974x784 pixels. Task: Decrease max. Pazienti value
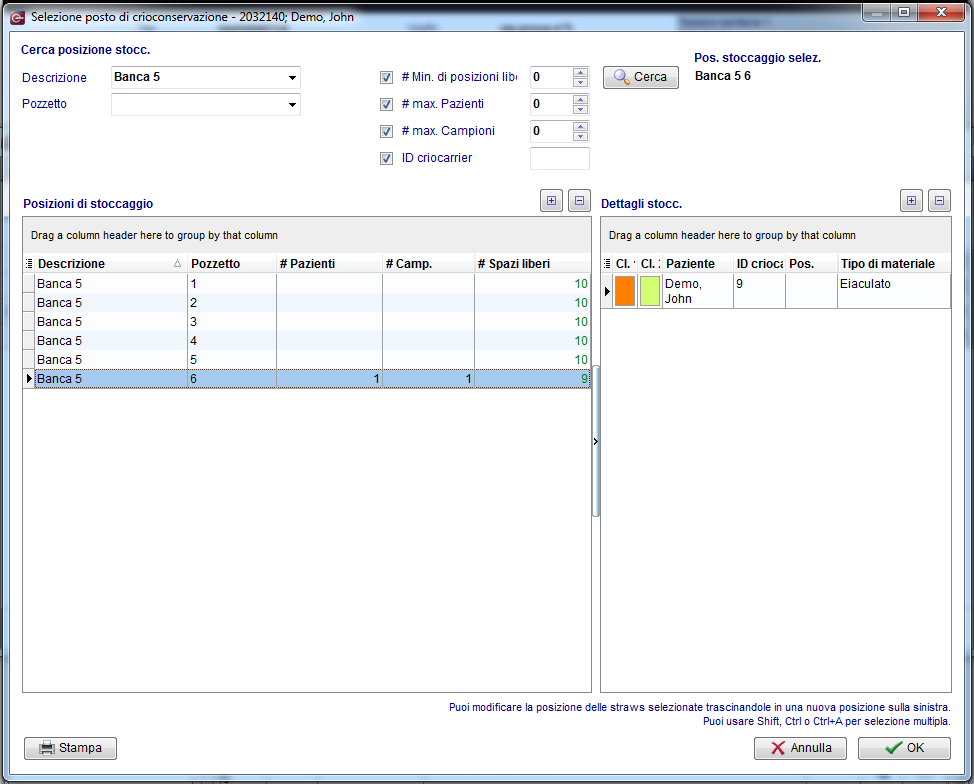click(x=580, y=109)
